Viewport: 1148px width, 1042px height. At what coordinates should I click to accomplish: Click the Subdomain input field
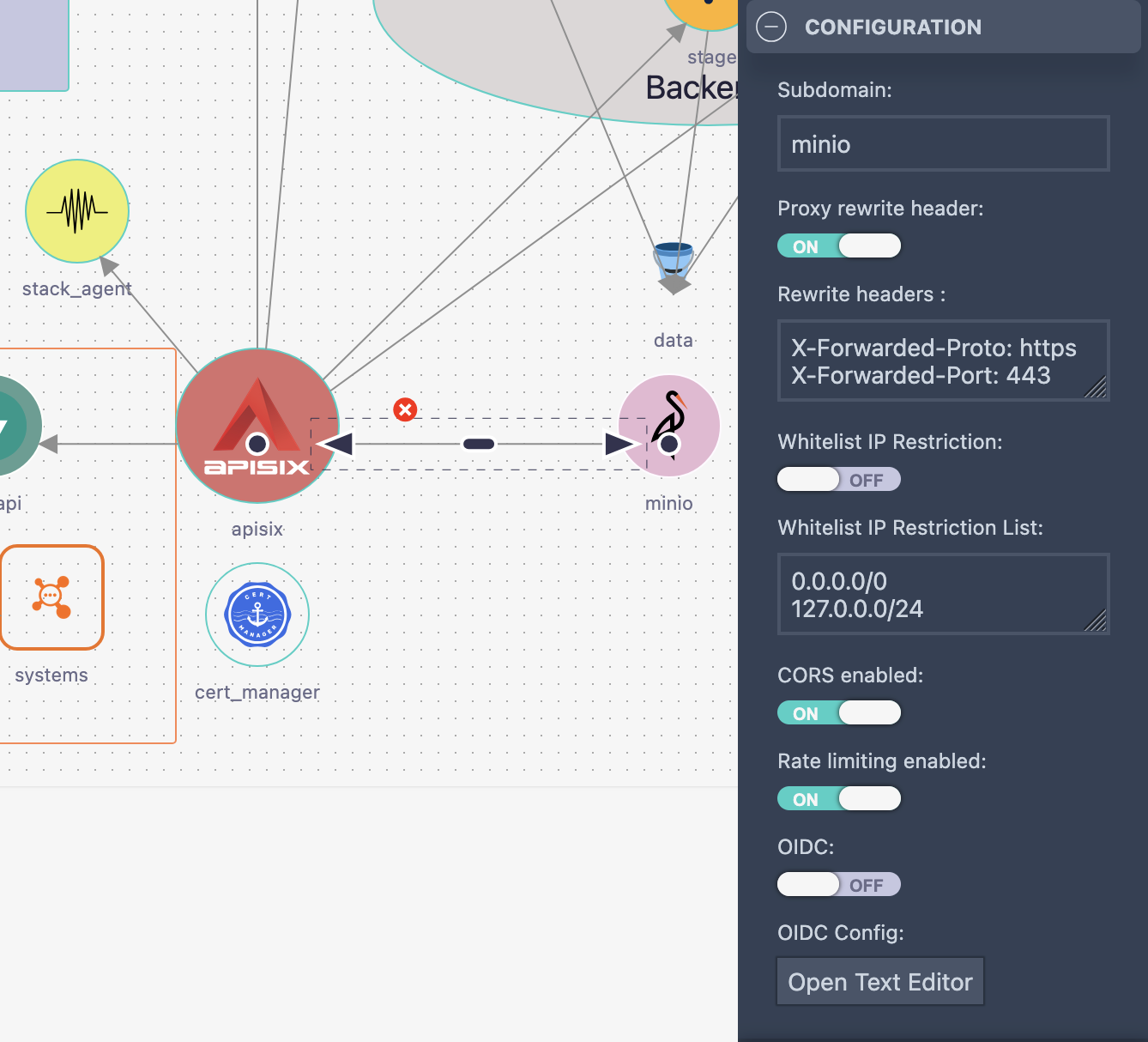943,144
